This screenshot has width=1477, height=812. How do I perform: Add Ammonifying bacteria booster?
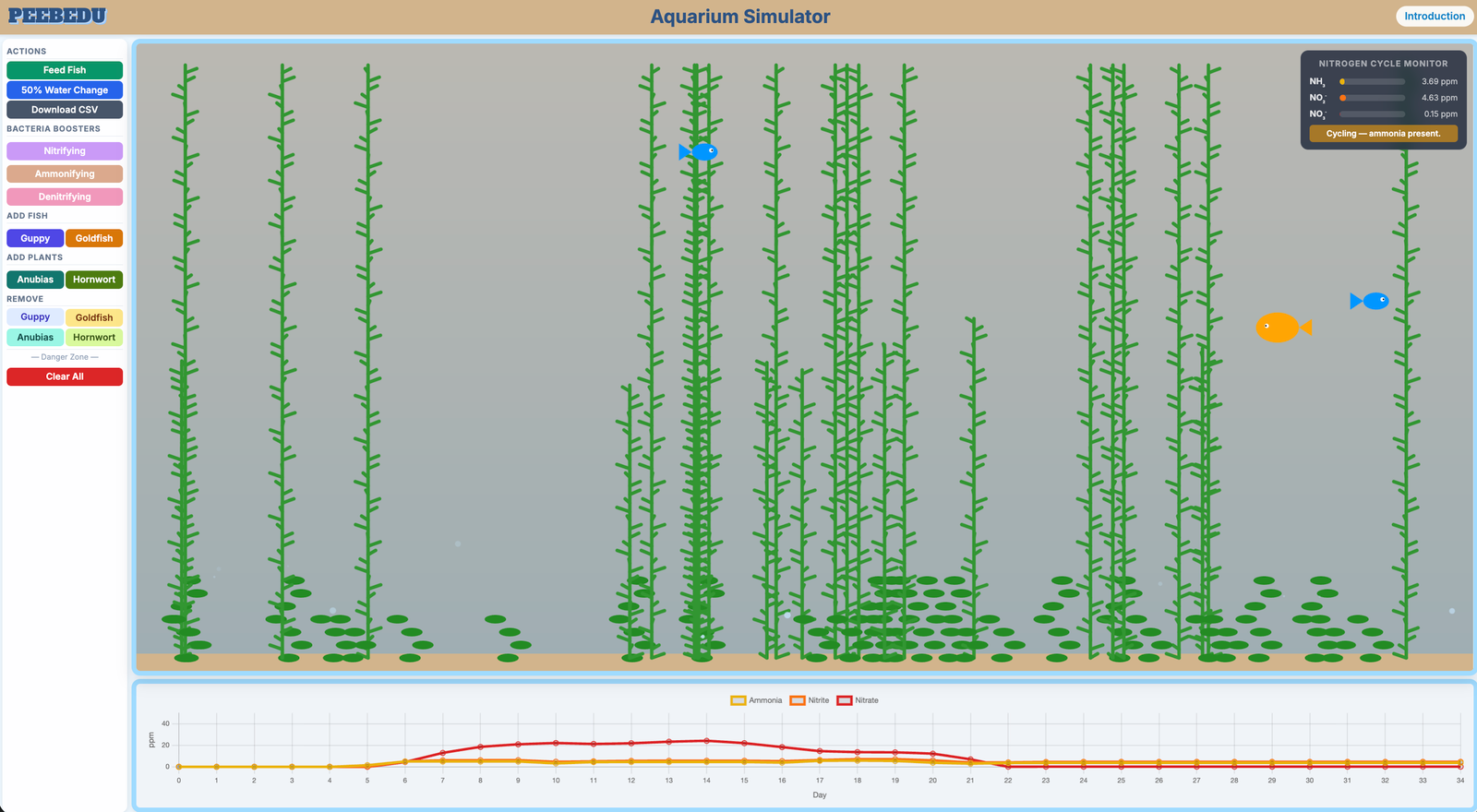click(x=65, y=173)
